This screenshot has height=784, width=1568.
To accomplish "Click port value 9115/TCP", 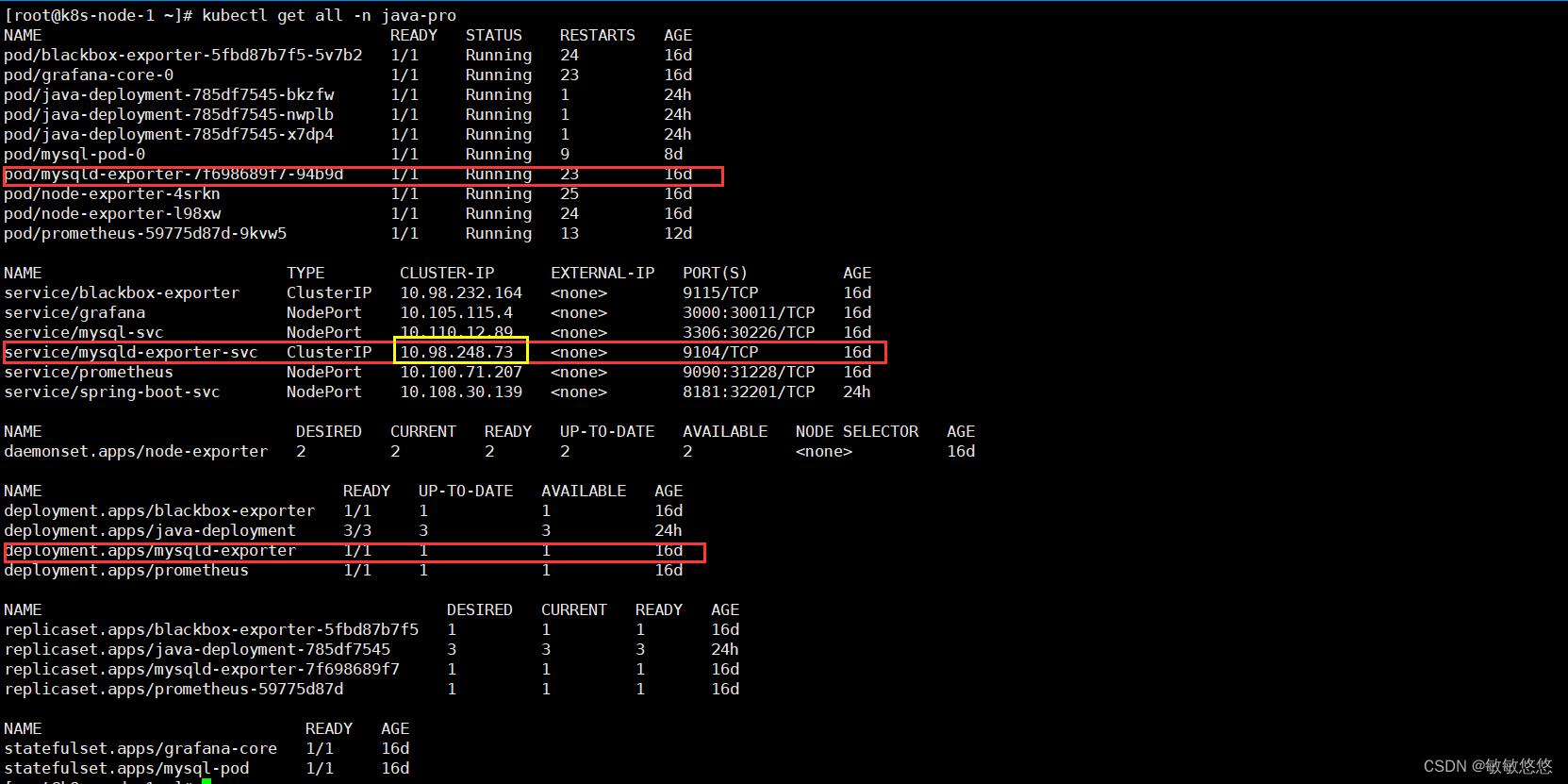I will pyautogui.click(x=720, y=292).
